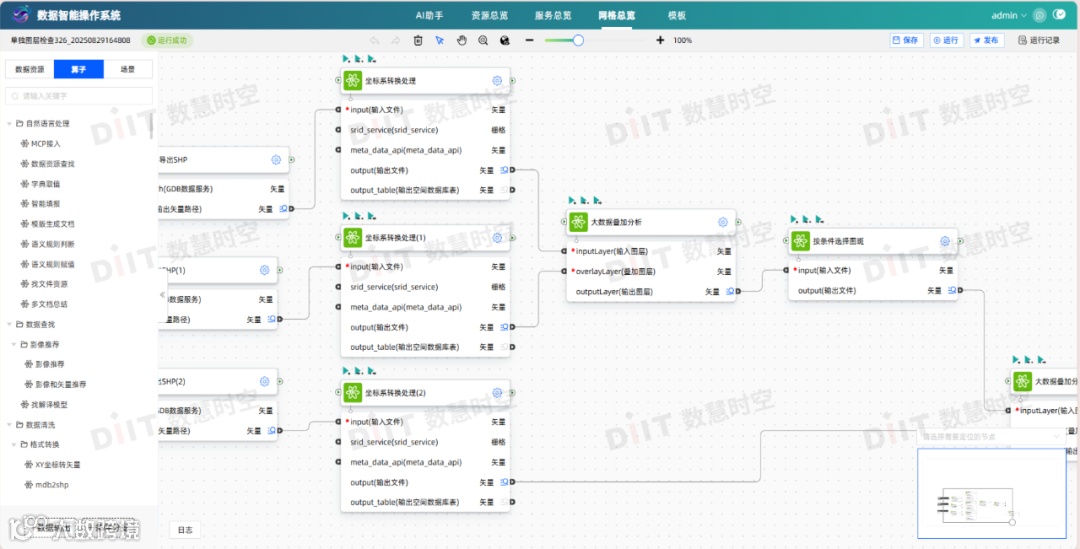The height and width of the screenshot is (549, 1080).
Task: Open 运行记录 run history
Action: (x=1039, y=41)
